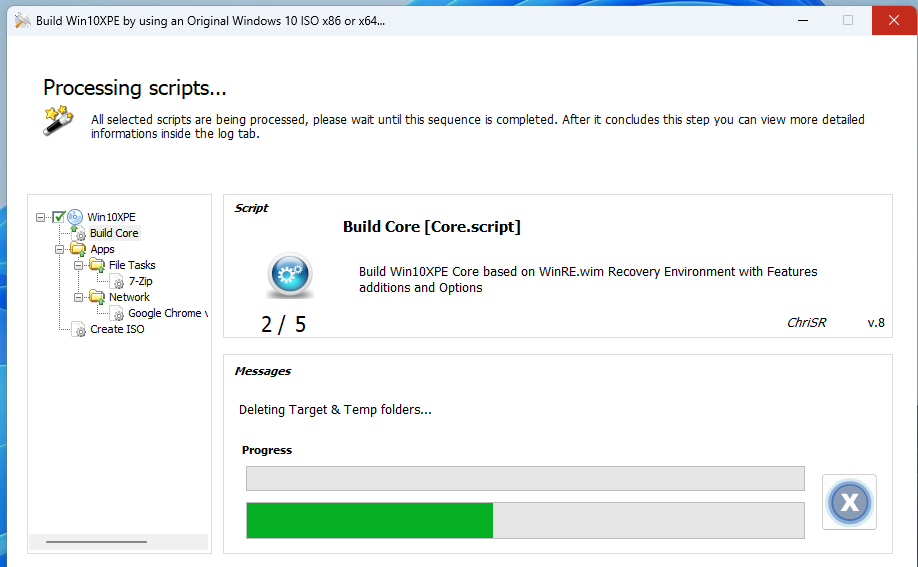The width and height of the screenshot is (918, 567).
Task: Collapse the Apps folder node
Action: 59,250
